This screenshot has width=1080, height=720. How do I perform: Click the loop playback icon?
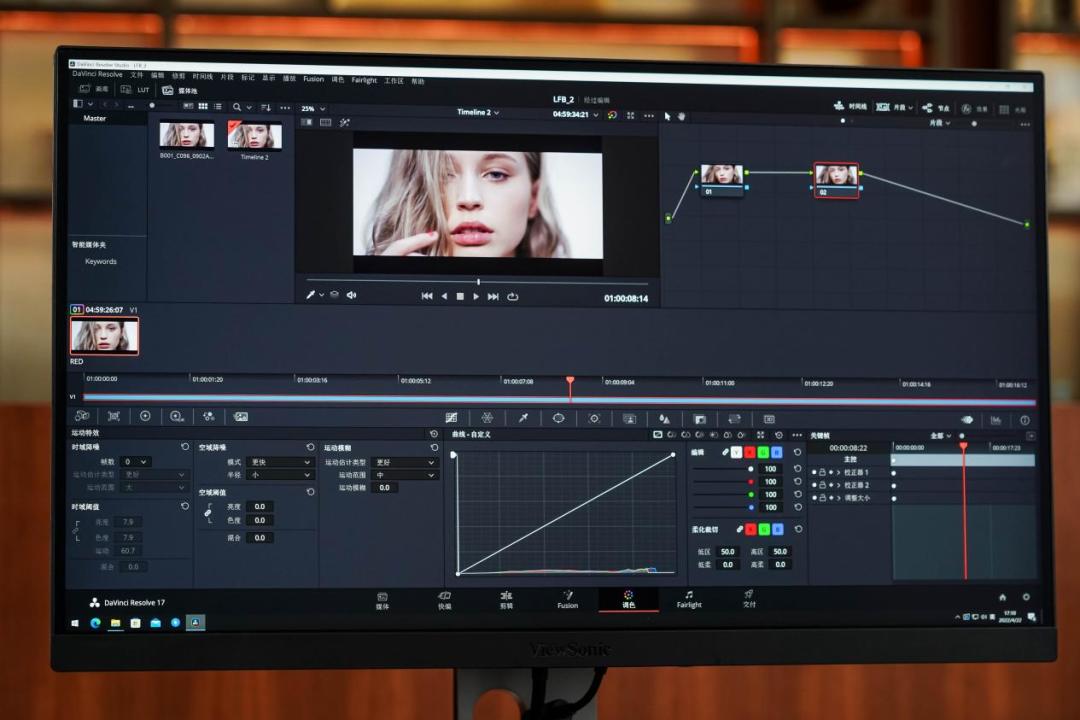pyautogui.click(x=512, y=297)
